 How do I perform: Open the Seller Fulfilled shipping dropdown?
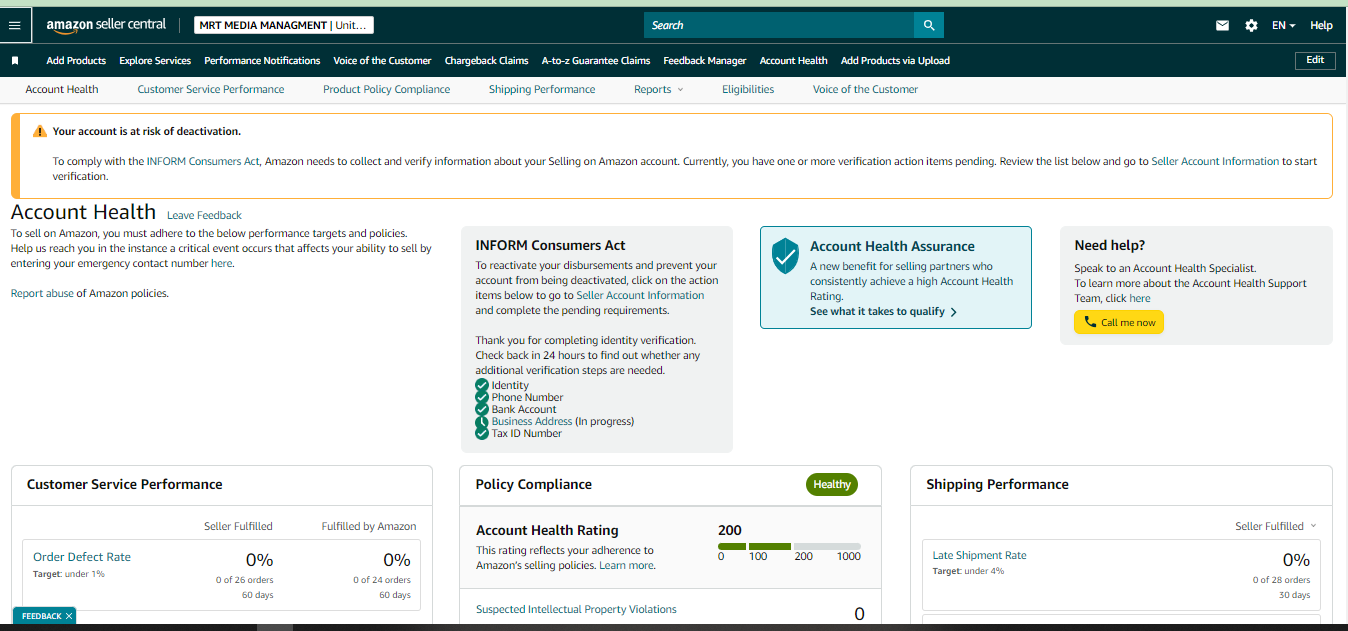click(x=1276, y=526)
